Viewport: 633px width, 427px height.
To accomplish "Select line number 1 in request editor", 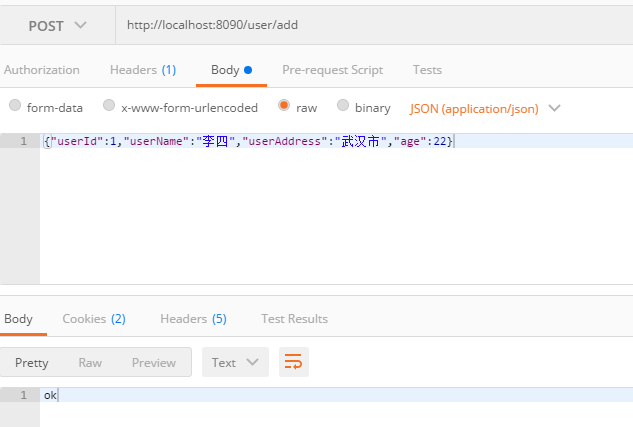I will pyautogui.click(x=23, y=141).
